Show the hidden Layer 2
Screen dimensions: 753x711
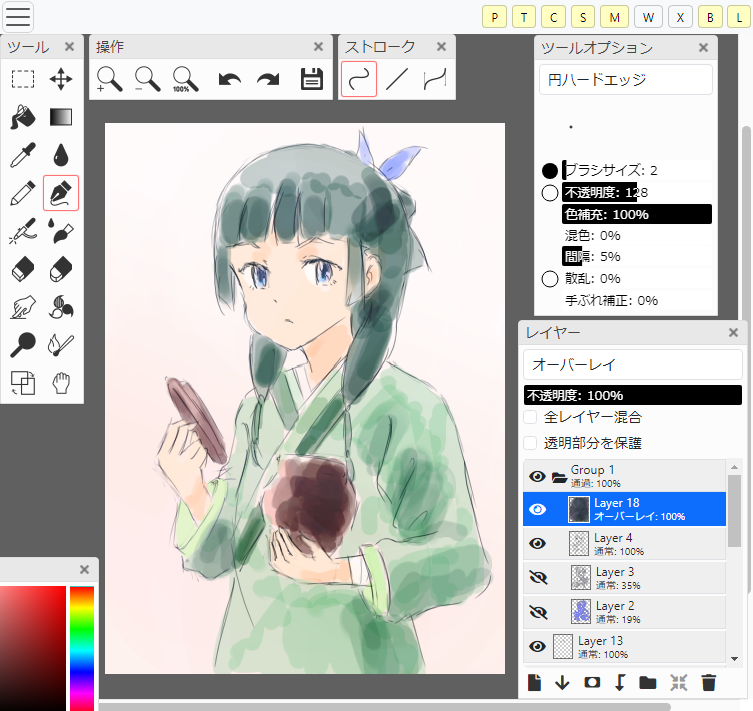coord(538,612)
